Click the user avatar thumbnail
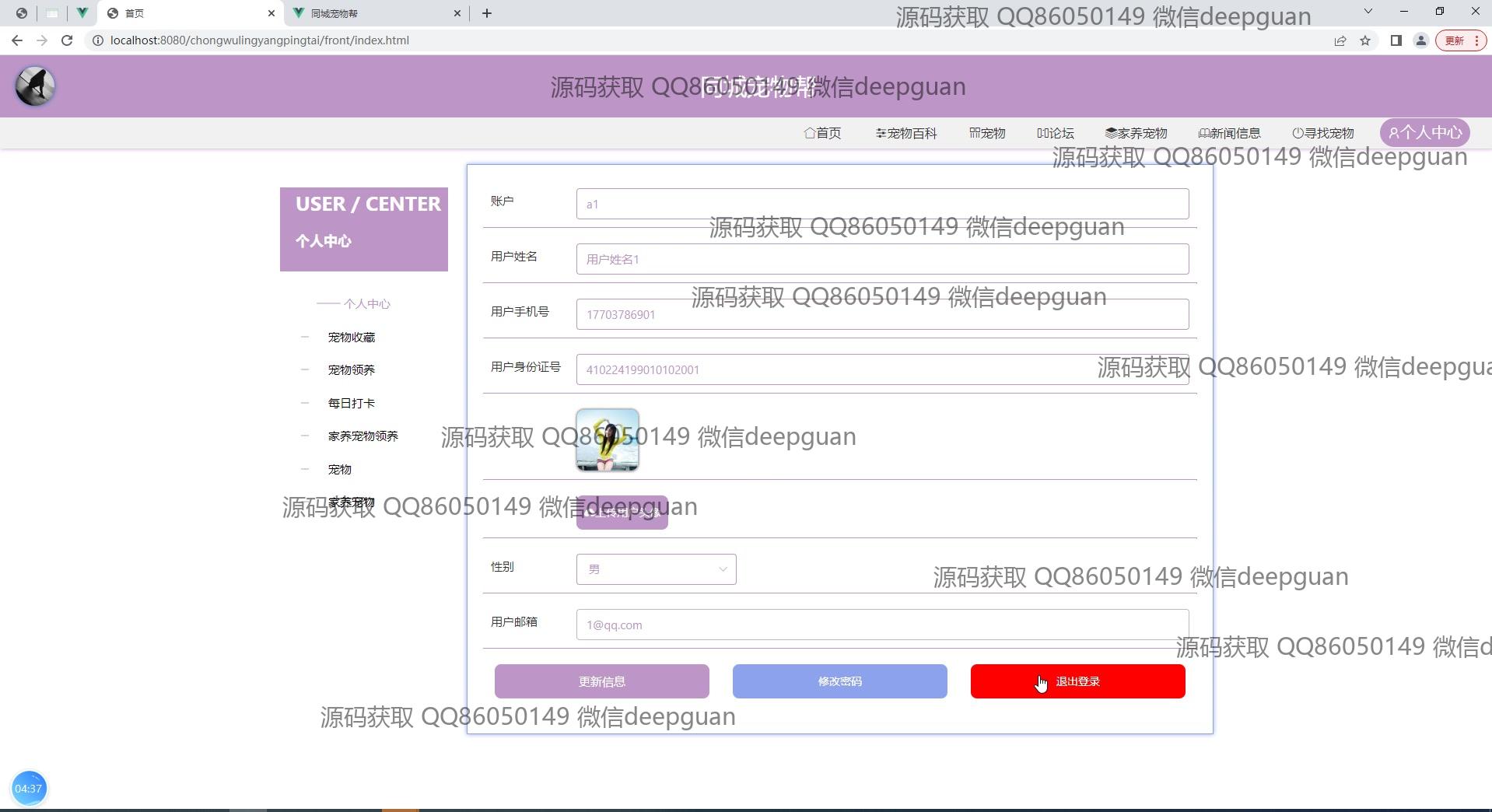1492x812 pixels. tap(607, 440)
